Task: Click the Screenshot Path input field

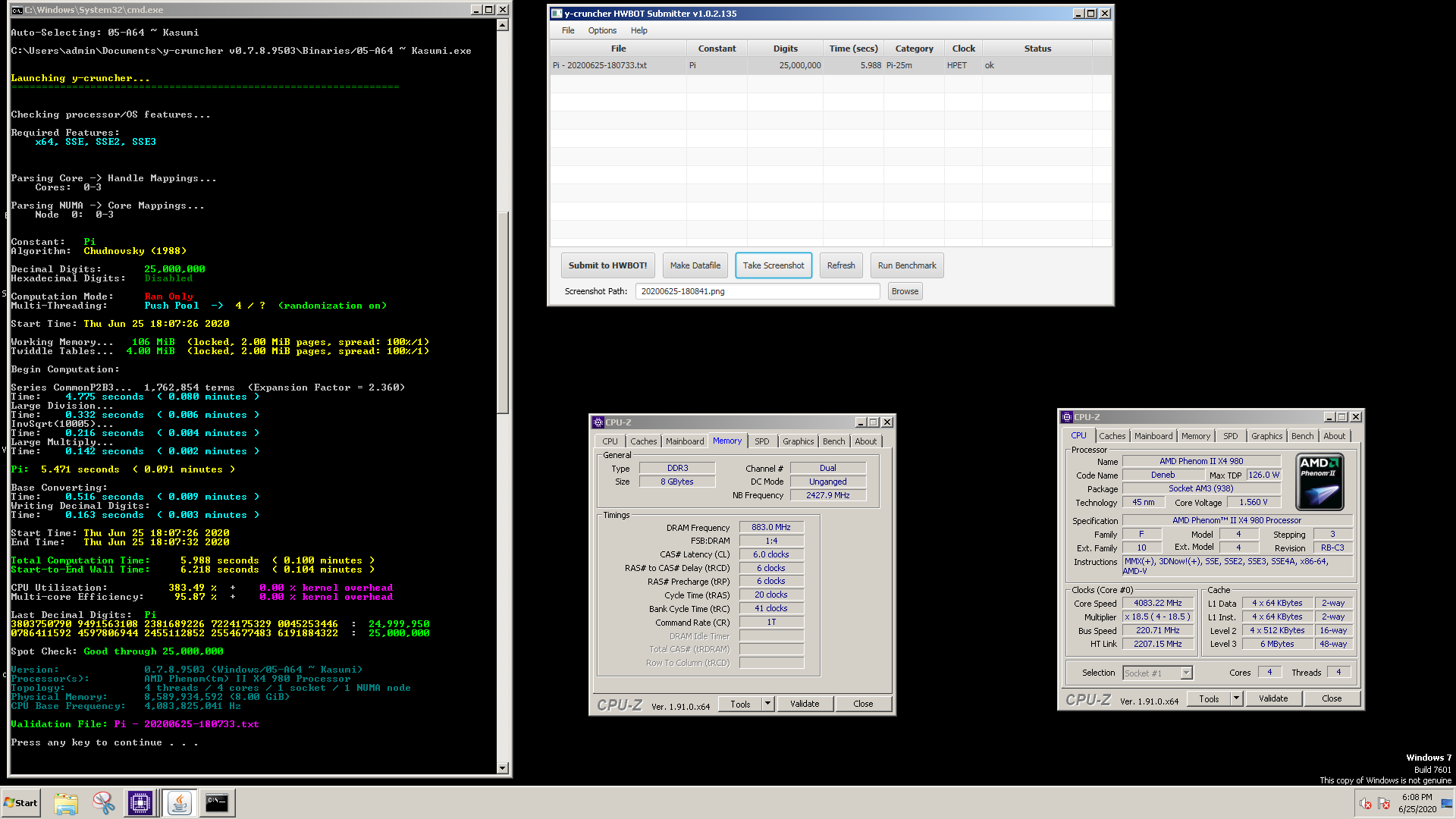Action: pyautogui.click(x=758, y=291)
